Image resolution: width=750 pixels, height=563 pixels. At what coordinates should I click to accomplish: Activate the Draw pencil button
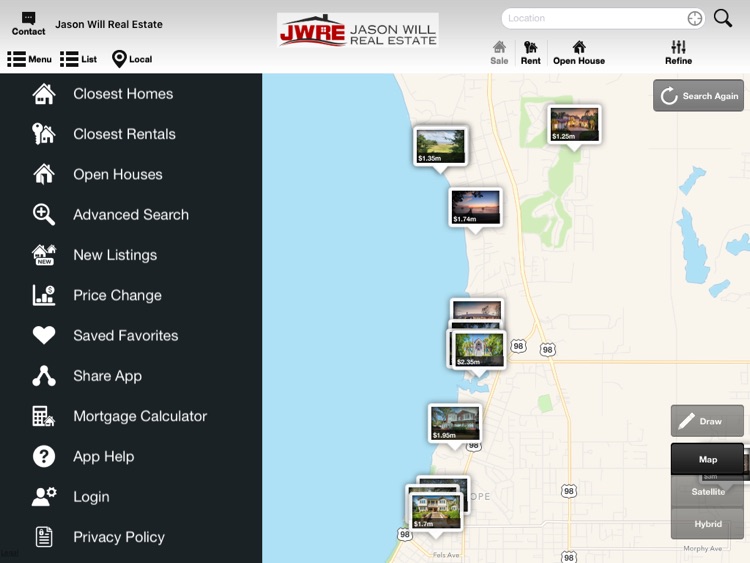[707, 421]
